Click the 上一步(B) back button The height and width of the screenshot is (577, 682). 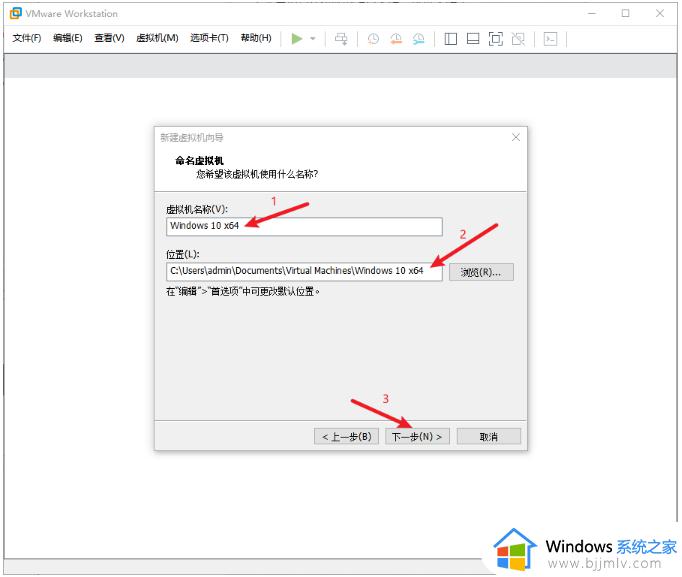pyautogui.click(x=346, y=437)
